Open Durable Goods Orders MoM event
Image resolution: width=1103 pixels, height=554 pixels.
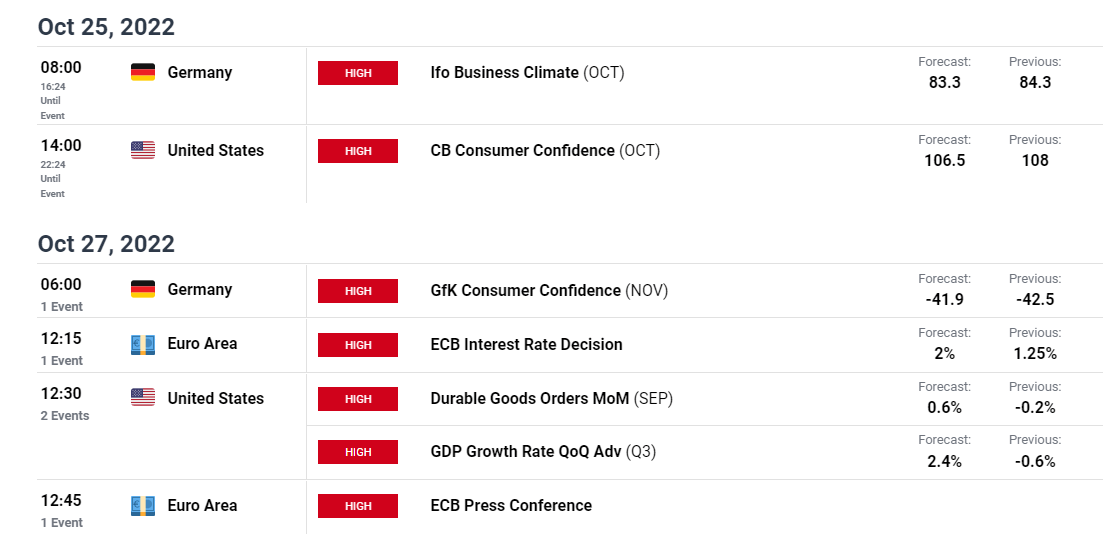coord(552,399)
